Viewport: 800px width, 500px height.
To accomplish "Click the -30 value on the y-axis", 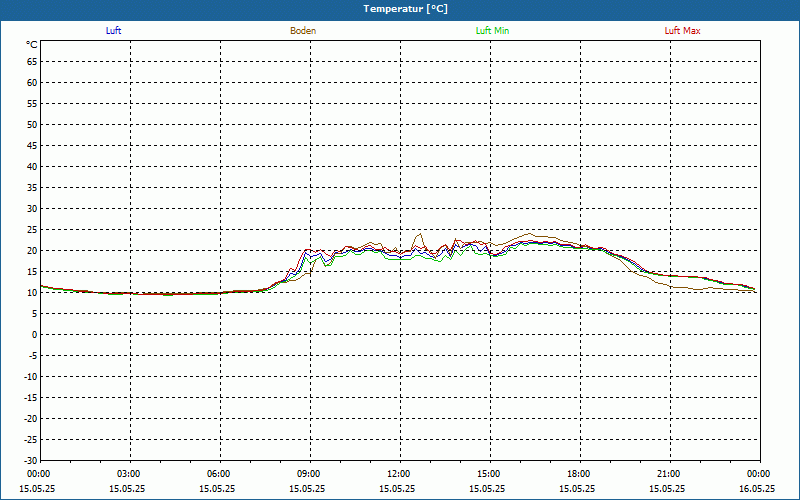I will pos(31,460).
